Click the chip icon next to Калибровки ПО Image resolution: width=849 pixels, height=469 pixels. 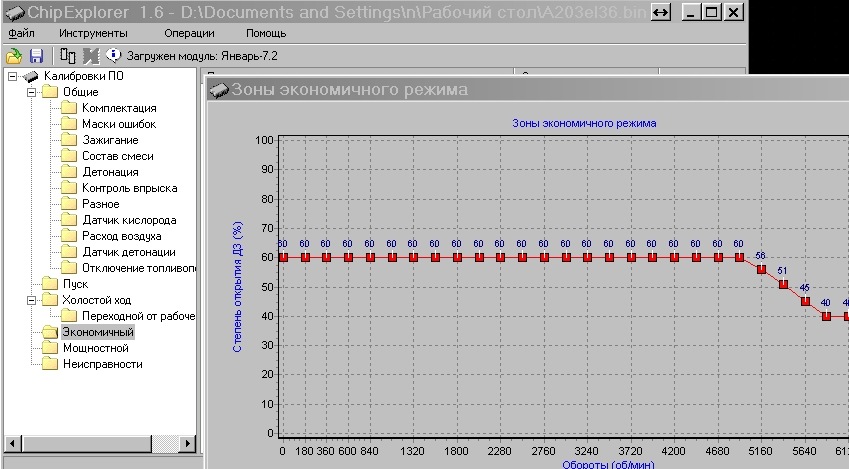coord(31,76)
